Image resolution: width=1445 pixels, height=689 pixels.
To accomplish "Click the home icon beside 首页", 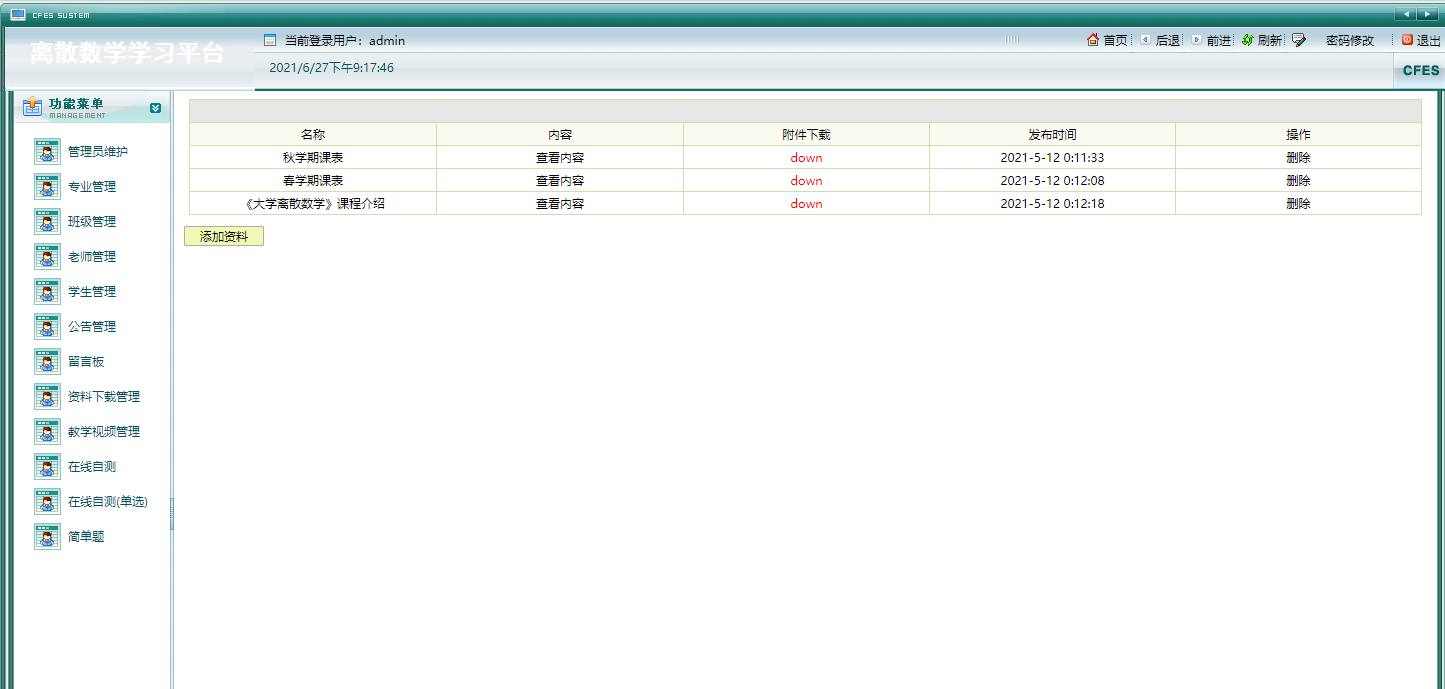I will coord(1093,40).
